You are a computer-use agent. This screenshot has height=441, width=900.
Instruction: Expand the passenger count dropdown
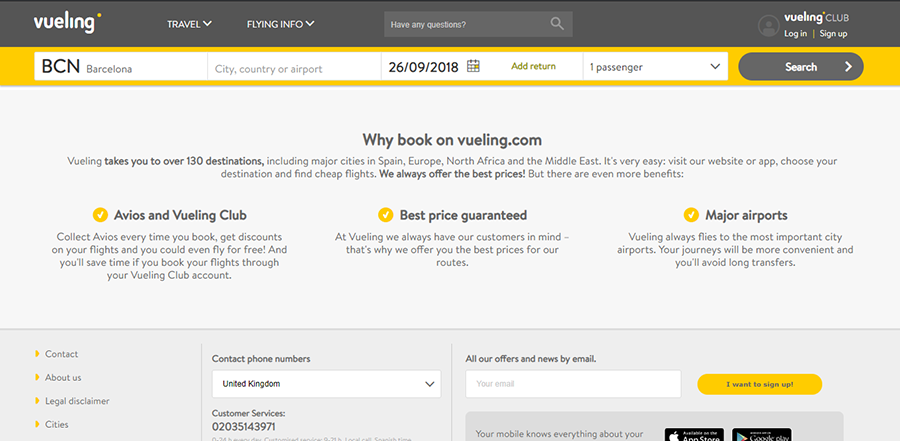tap(655, 67)
